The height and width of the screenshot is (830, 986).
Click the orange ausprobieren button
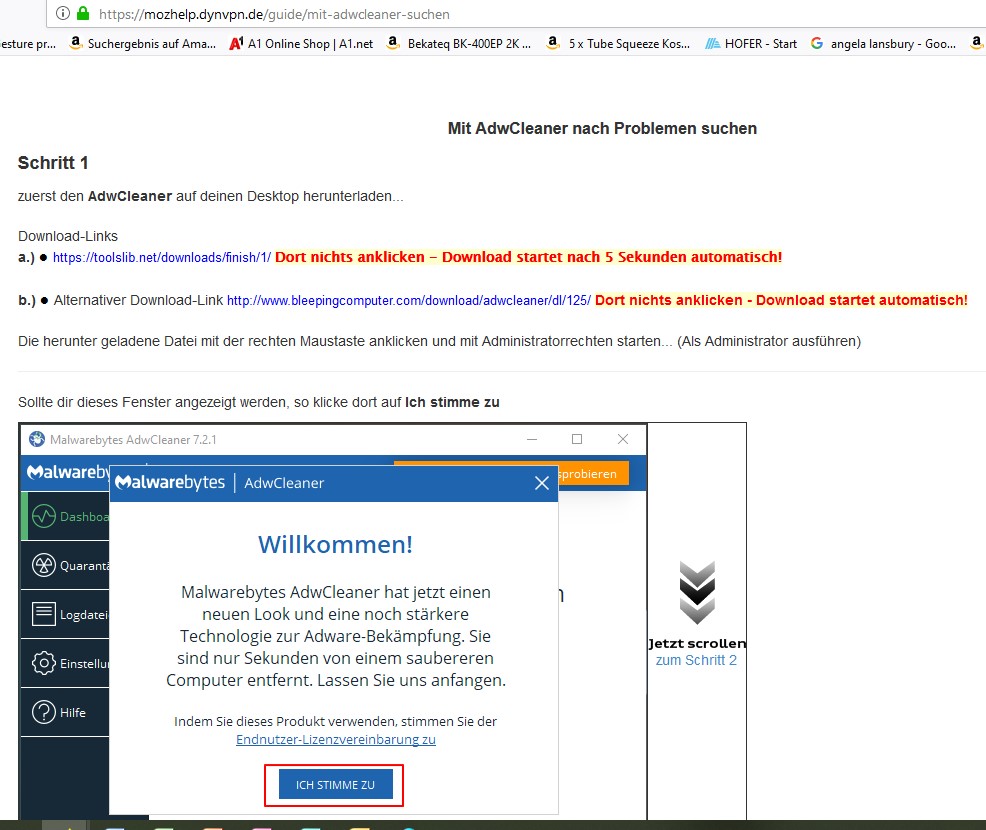tap(593, 473)
